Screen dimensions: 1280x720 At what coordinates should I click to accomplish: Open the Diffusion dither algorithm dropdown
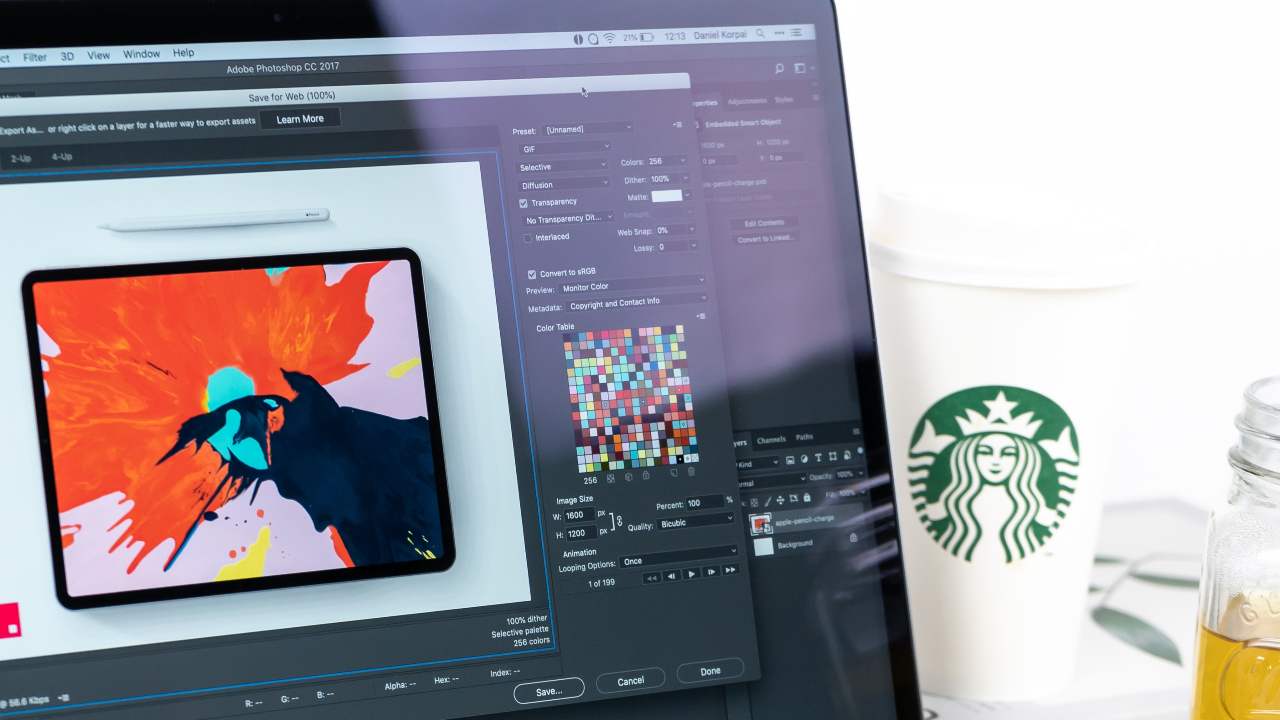point(563,184)
